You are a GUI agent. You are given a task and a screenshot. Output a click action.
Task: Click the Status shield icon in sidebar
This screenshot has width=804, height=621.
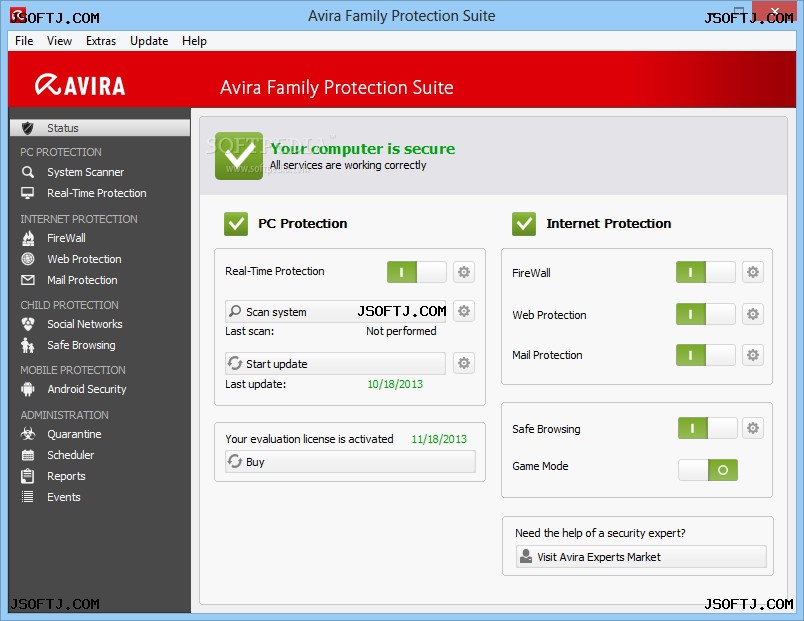click(28, 128)
